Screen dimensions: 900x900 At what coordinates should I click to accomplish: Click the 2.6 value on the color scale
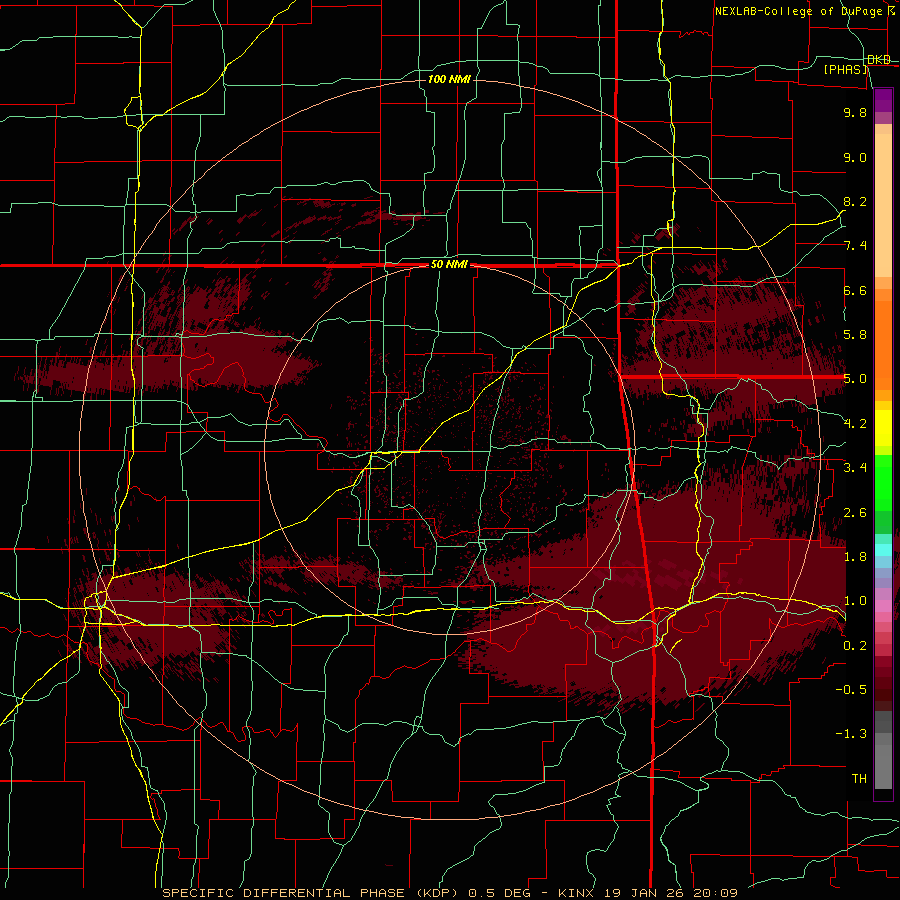pos(855,512)
